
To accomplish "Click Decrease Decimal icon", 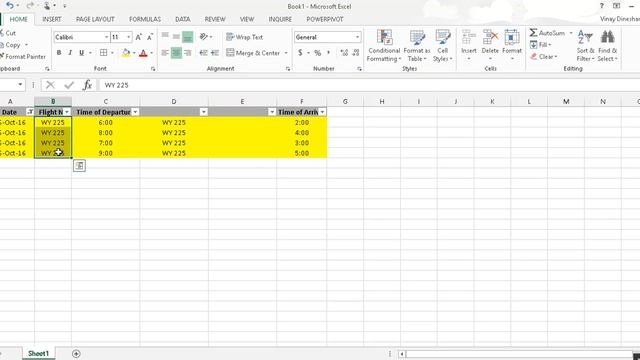I will pyautogui.click(x=356, y=53).
